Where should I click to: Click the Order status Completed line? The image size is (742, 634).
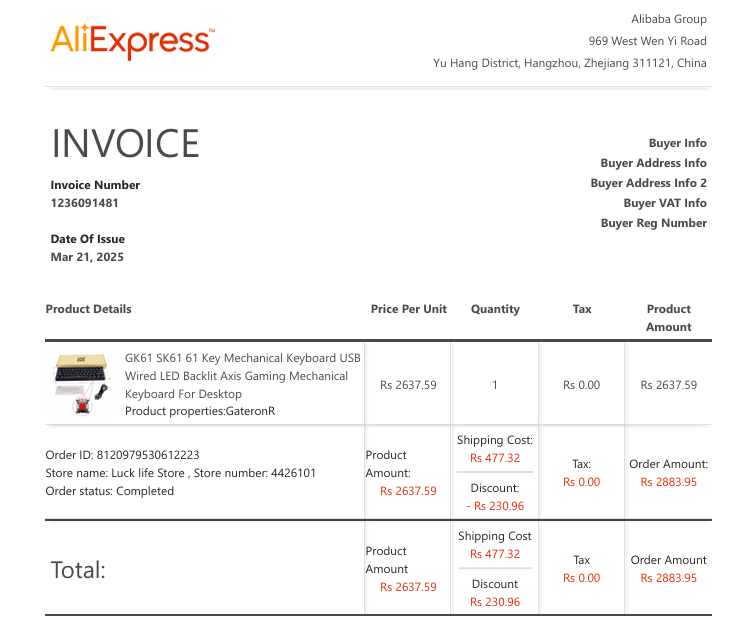pyautogui.click(x=110, y=491)
